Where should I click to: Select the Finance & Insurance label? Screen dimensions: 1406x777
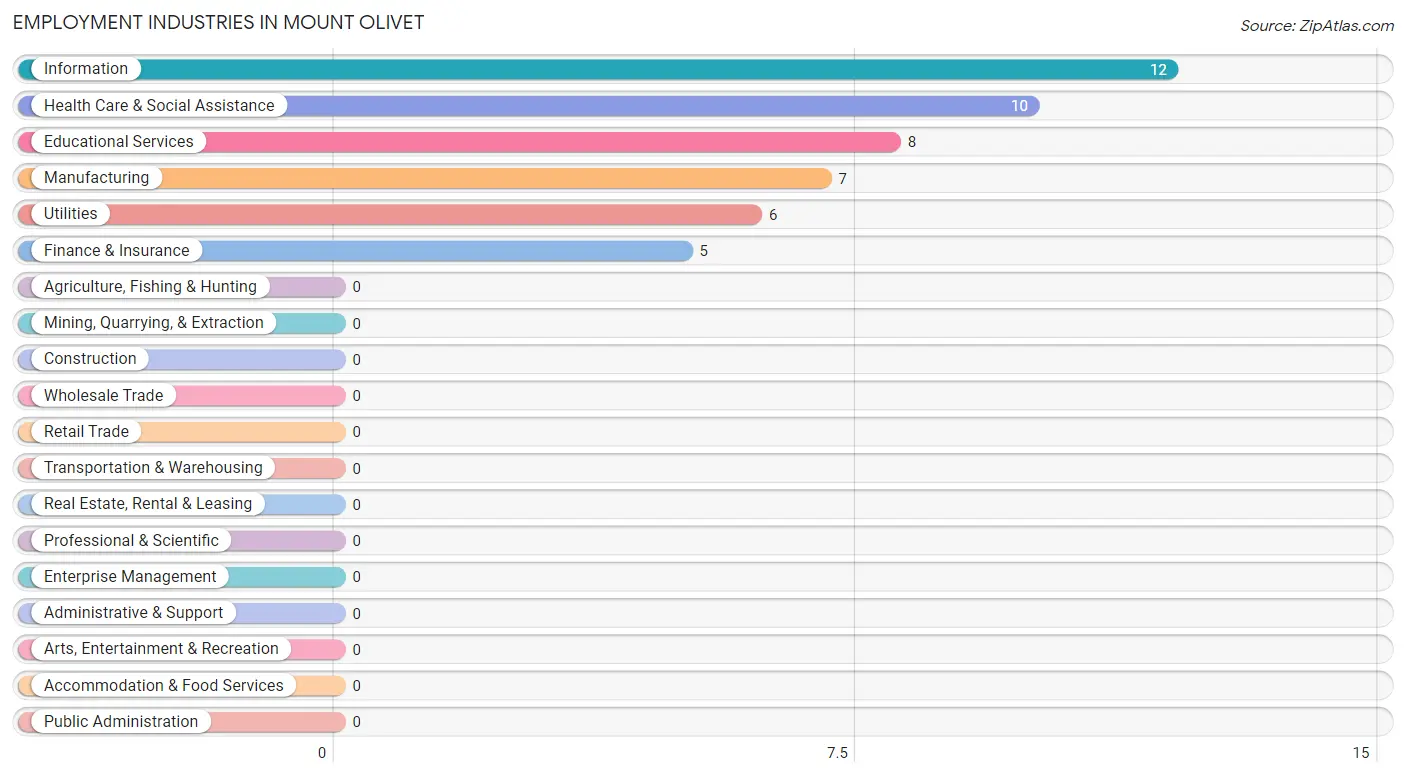pyautogui.click(x=116, y=250)
